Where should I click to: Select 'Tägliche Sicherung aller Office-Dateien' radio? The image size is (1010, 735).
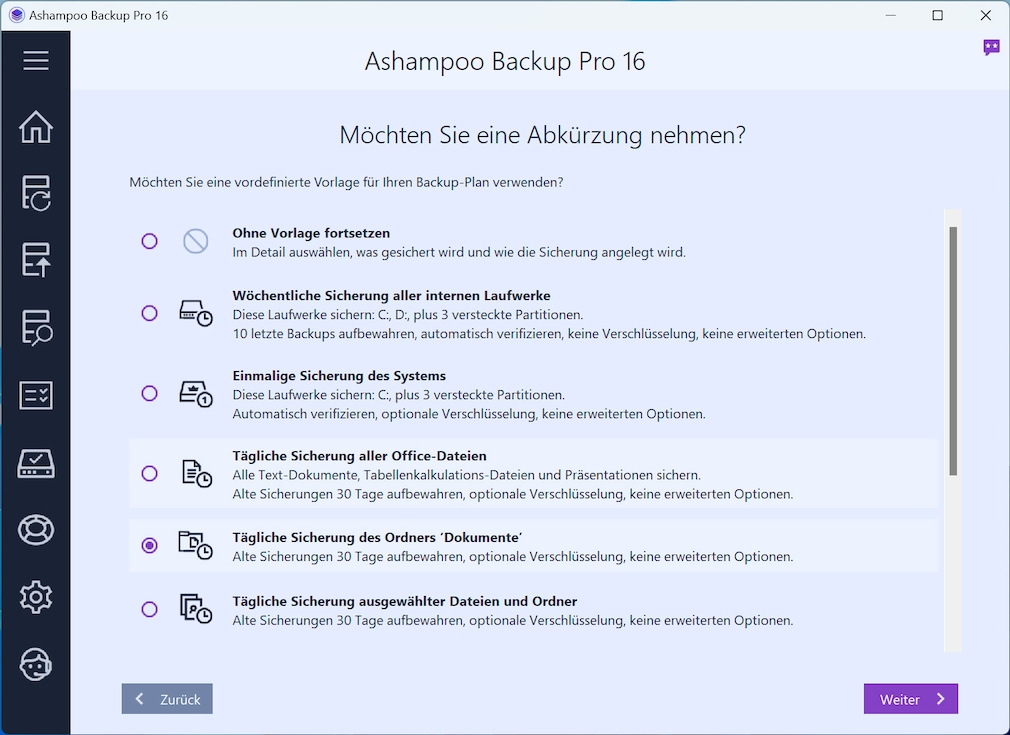click(x=150, y=473)
